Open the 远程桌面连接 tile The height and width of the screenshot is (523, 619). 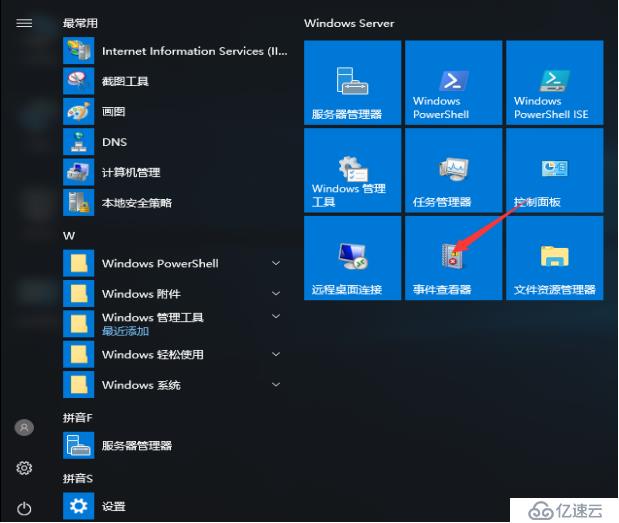[353, 258]
